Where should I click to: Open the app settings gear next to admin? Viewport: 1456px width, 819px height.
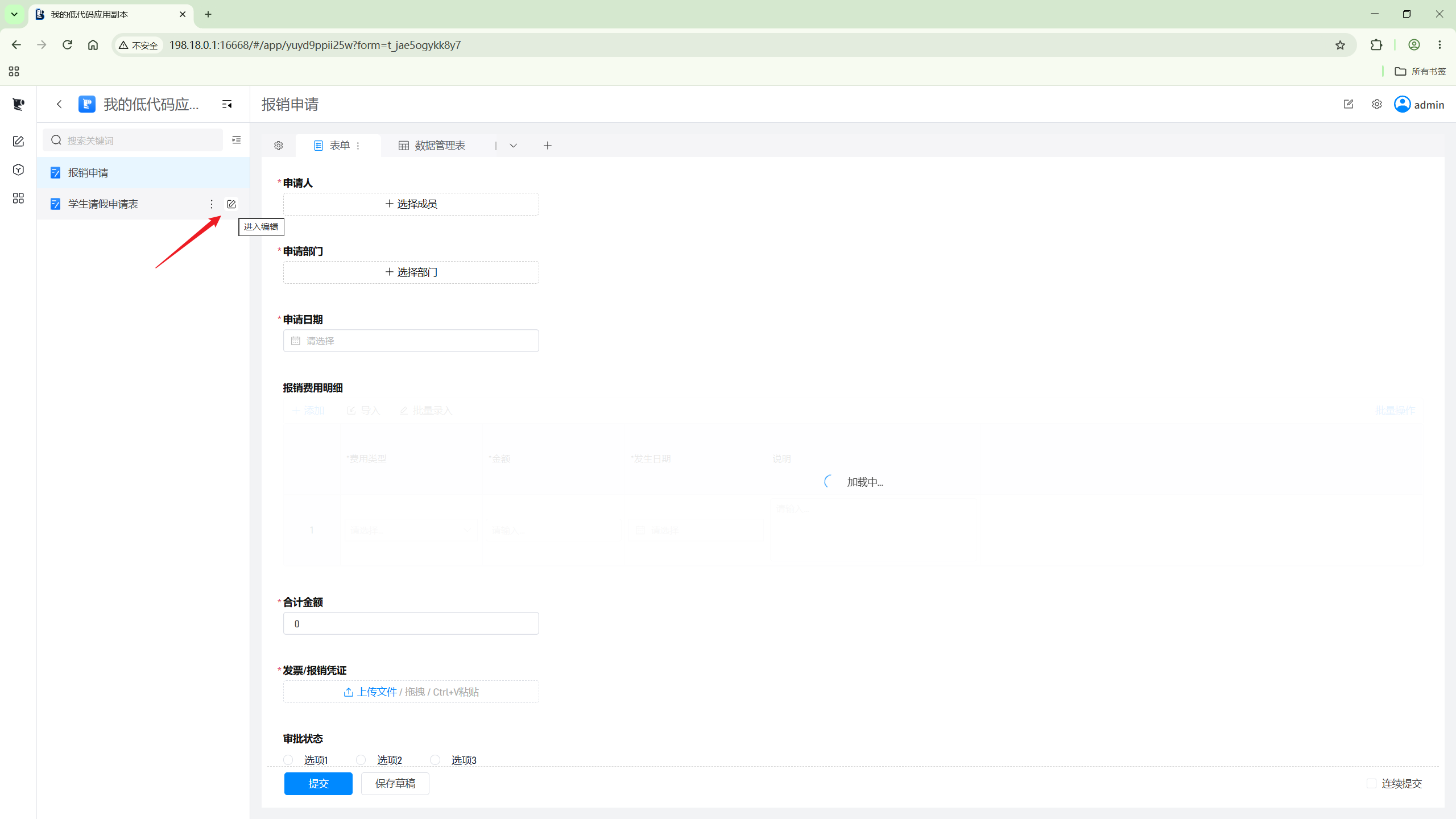(1376, 105)
